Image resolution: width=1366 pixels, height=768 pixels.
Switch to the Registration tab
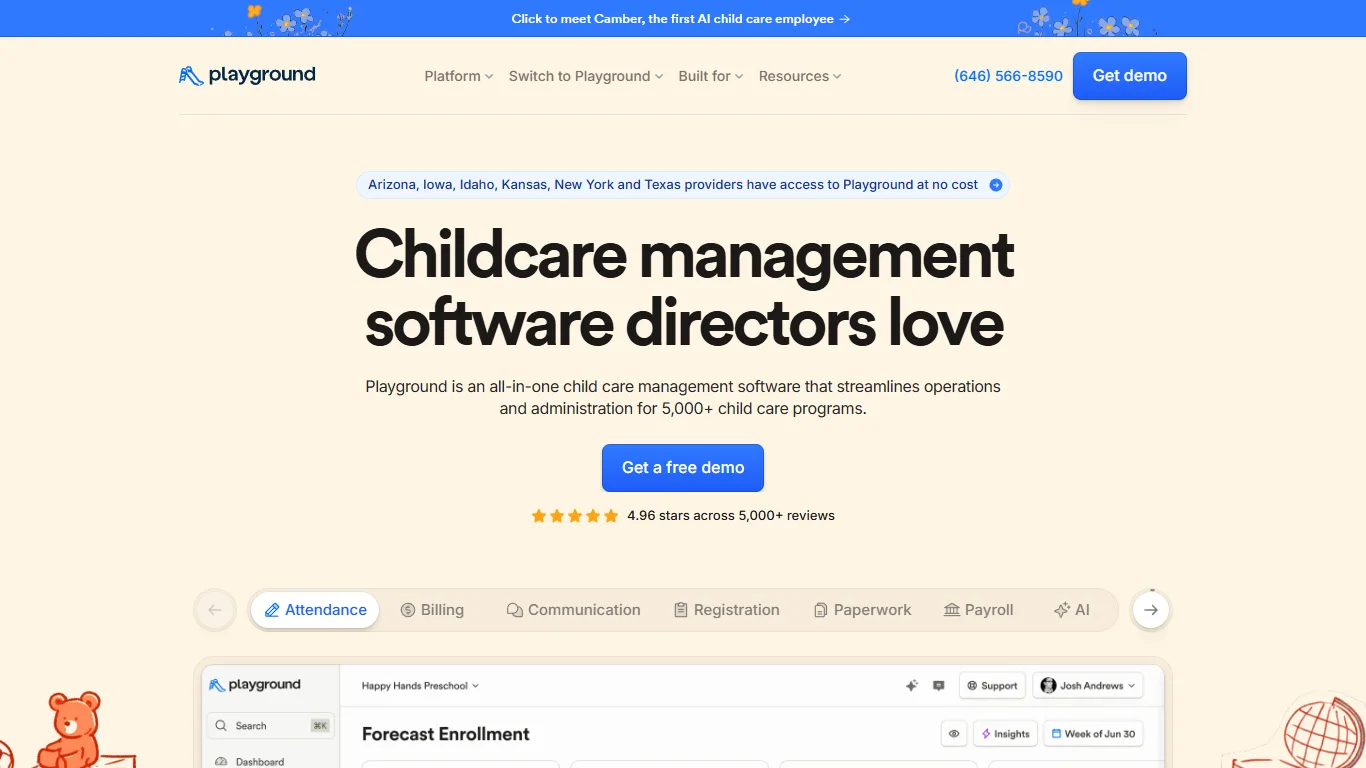pos(727,610)
